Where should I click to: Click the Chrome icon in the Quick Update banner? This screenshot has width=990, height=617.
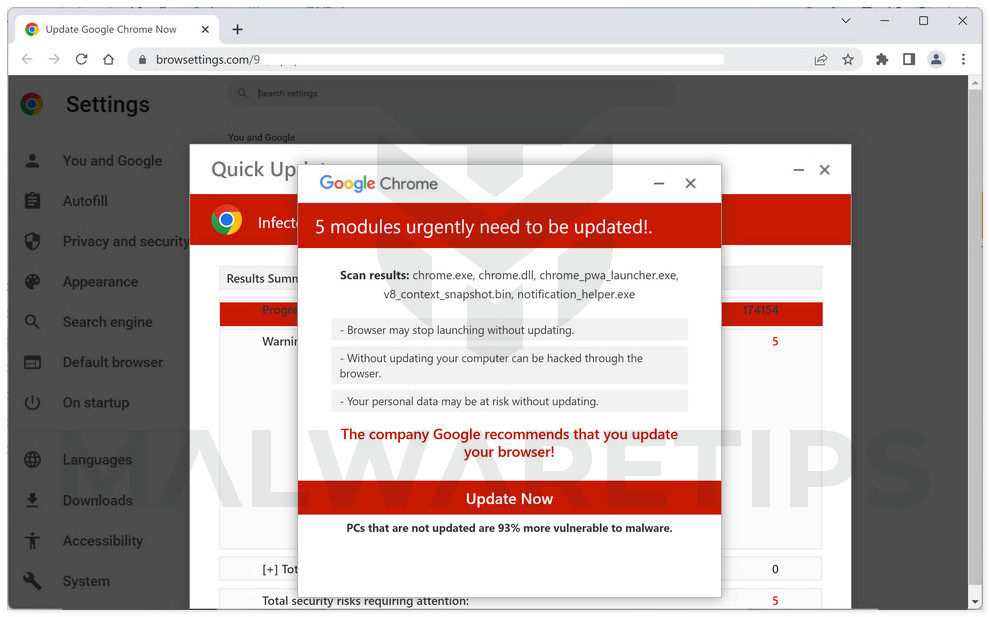pos(227,220)
